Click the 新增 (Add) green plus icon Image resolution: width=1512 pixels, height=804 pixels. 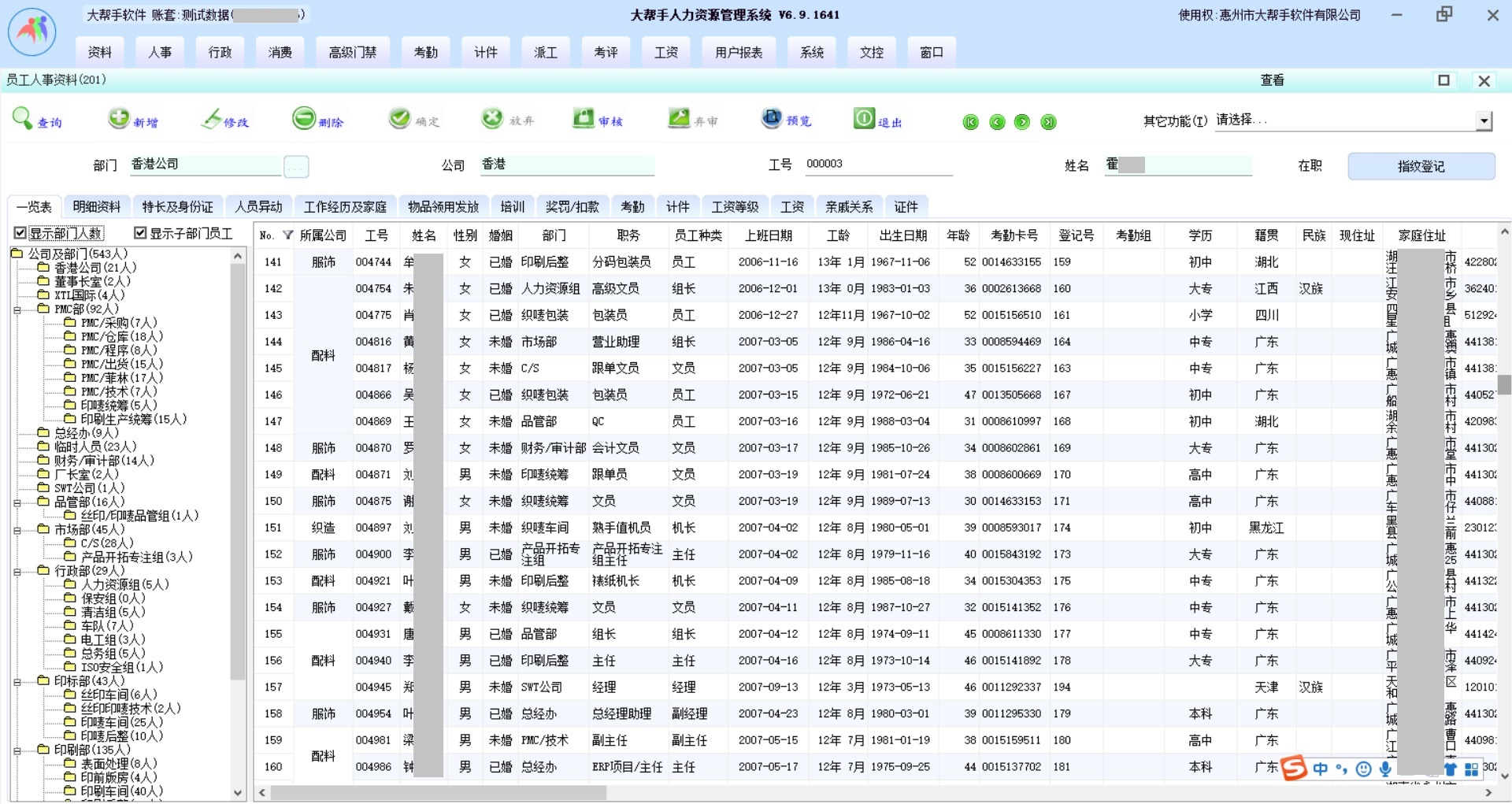pos(119,118)
